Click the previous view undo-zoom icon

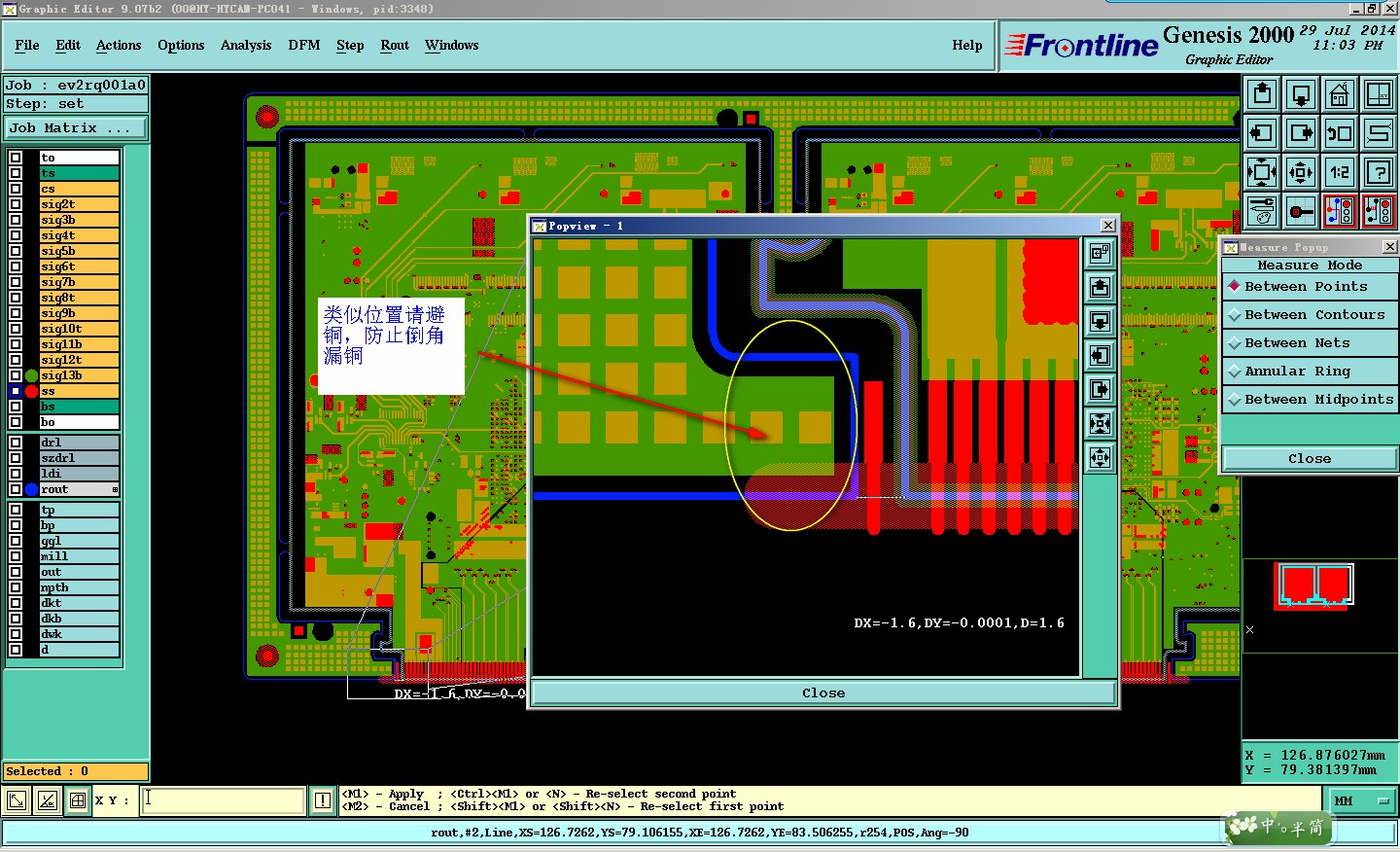(1340, 133)
